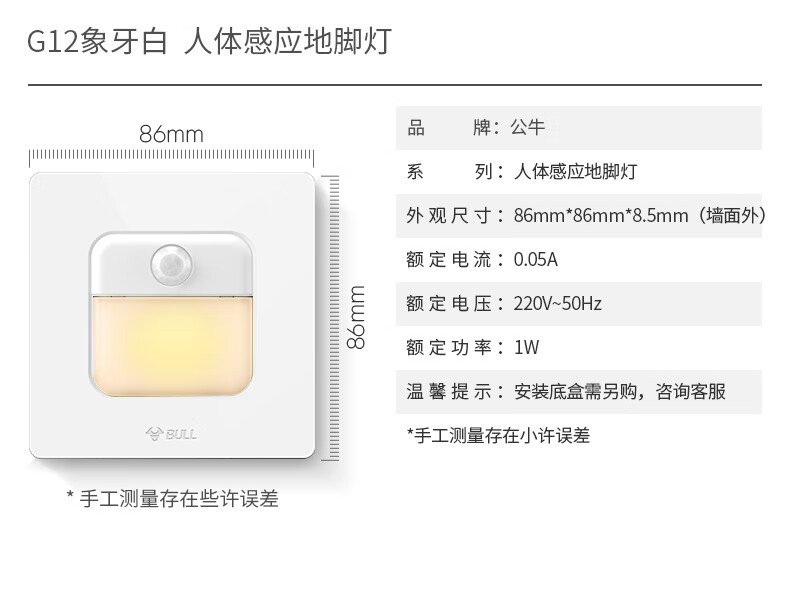Click the horizontal ruler scale above product
790x595 pixels.
(x=171, y=156)
